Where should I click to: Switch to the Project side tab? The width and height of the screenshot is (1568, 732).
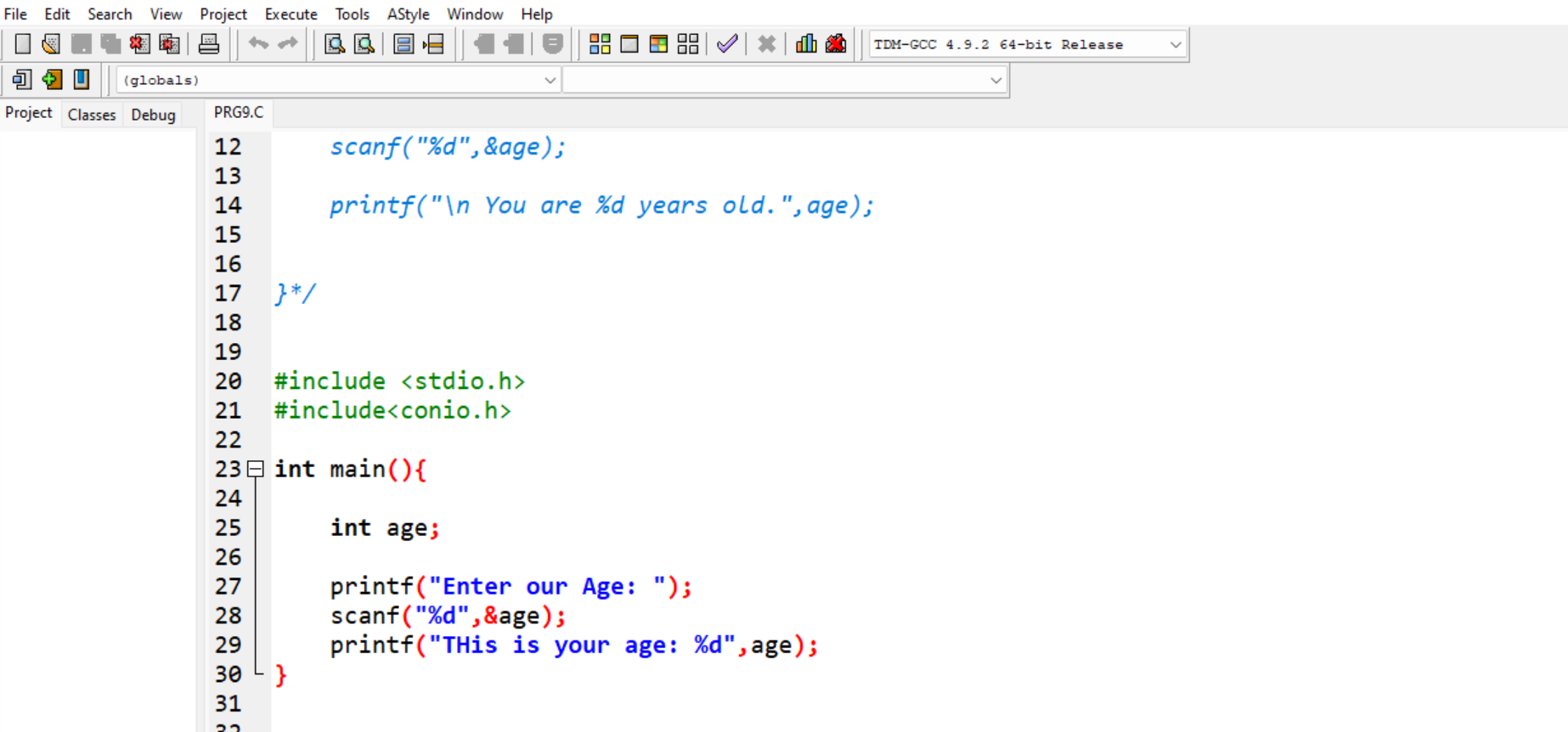(x=29, y=113)
